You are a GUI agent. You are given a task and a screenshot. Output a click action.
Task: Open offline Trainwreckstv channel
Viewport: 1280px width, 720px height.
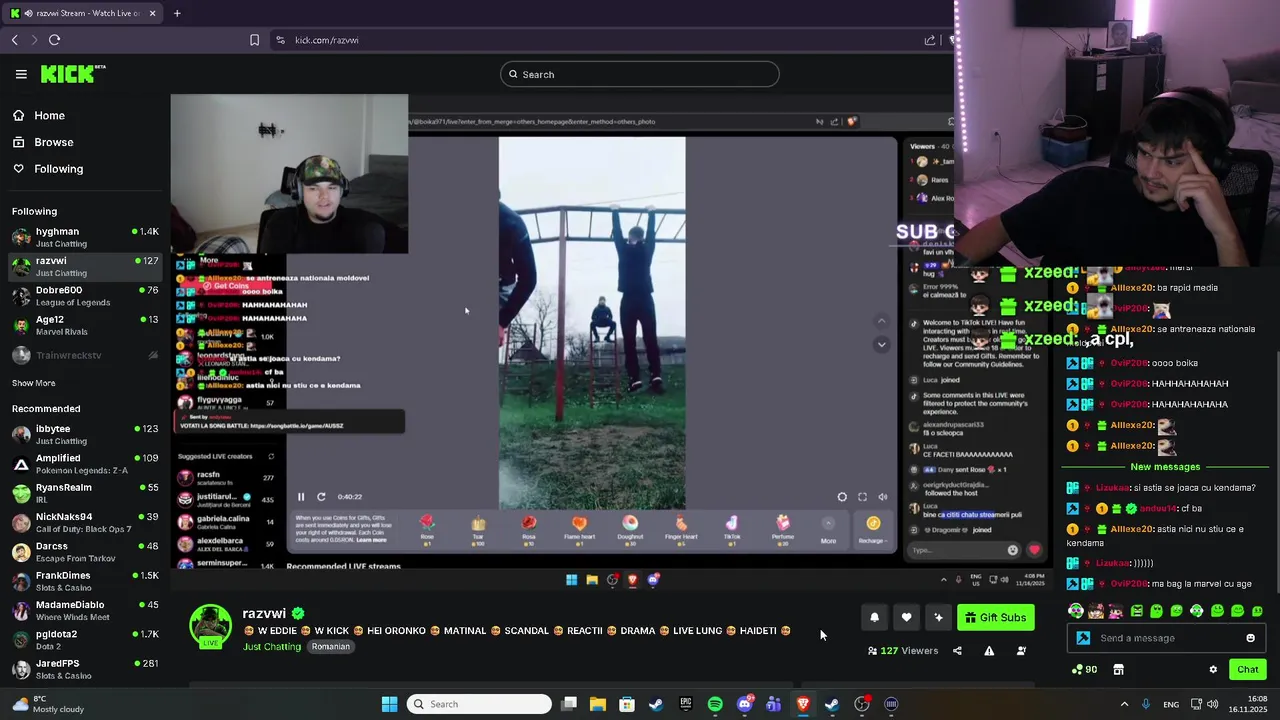tap(85, 355)
